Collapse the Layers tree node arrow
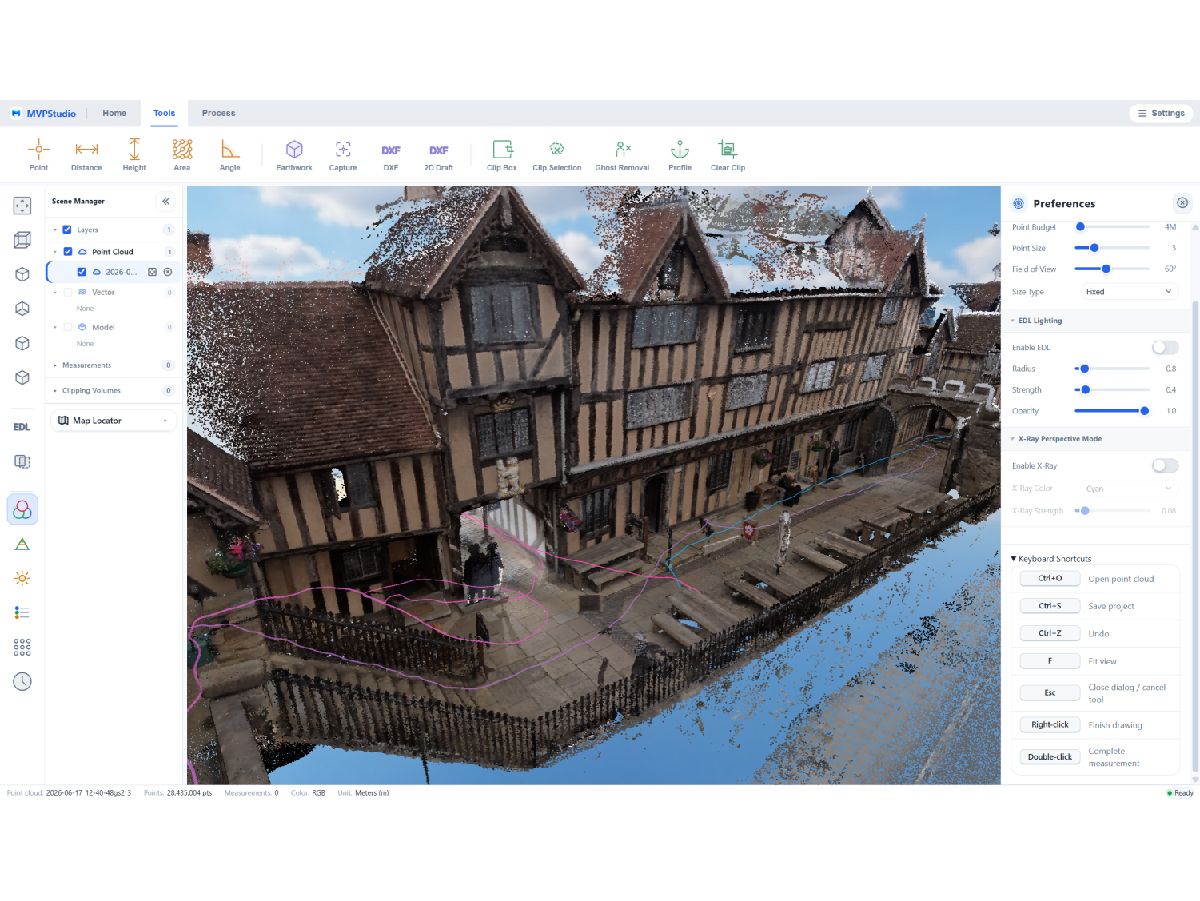Image resolution: width=1200 pixels, height=901 pixels. coord(55,230)
